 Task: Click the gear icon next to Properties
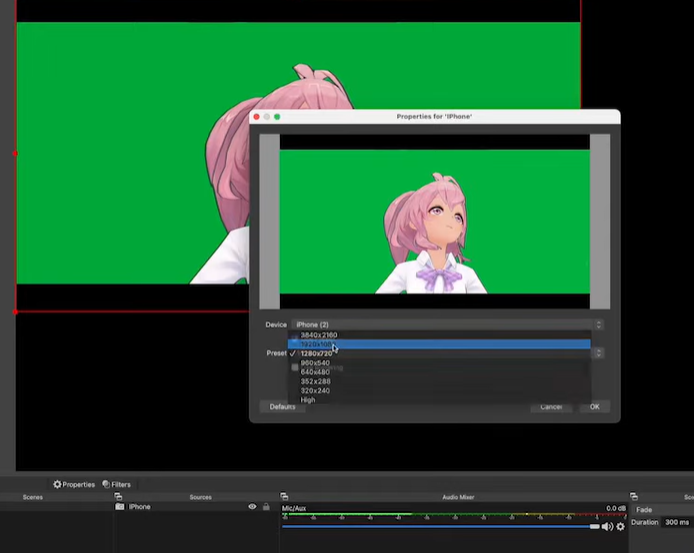[57, 484]
